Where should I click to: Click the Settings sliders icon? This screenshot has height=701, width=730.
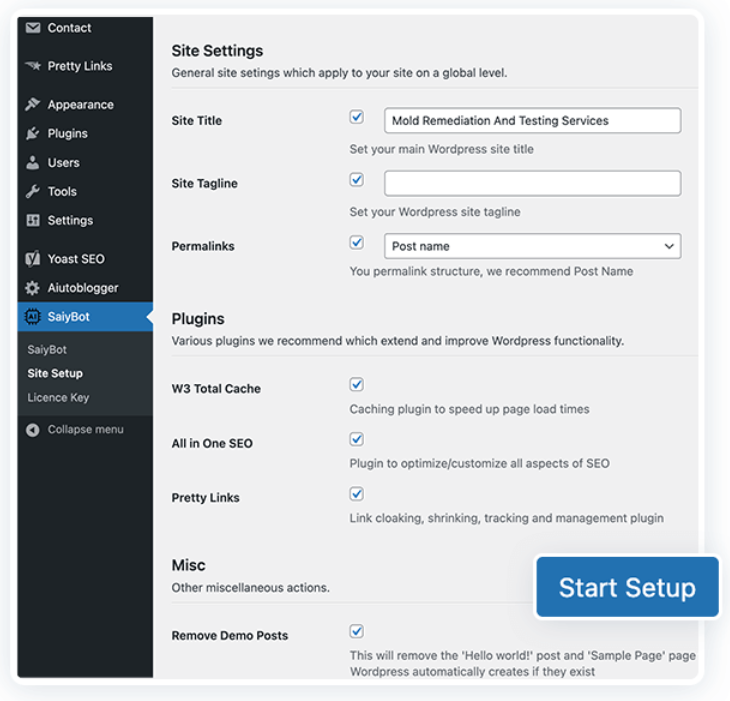pos(33,220)
